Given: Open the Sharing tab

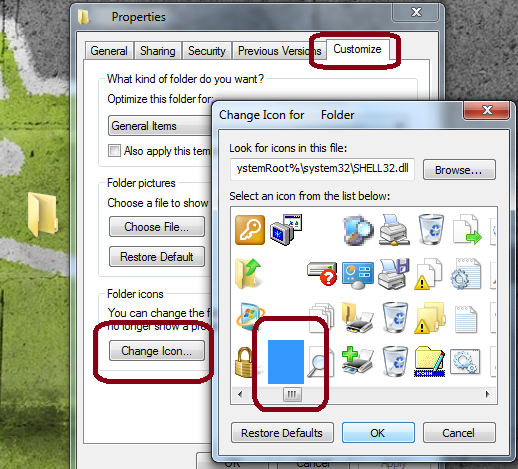Looking at the screenshot, I should [158, 51].
